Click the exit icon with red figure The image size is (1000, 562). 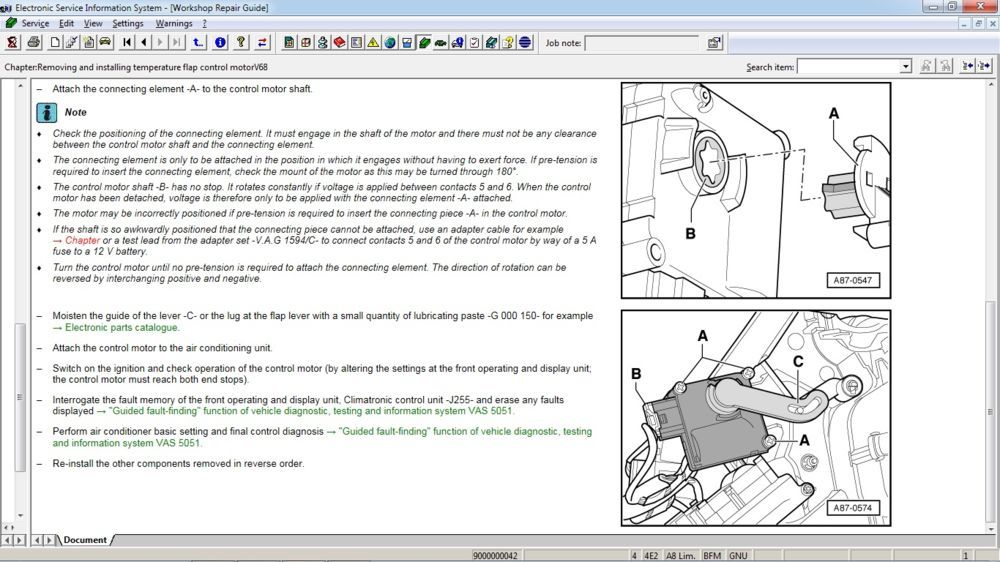(x=12, y=43)
